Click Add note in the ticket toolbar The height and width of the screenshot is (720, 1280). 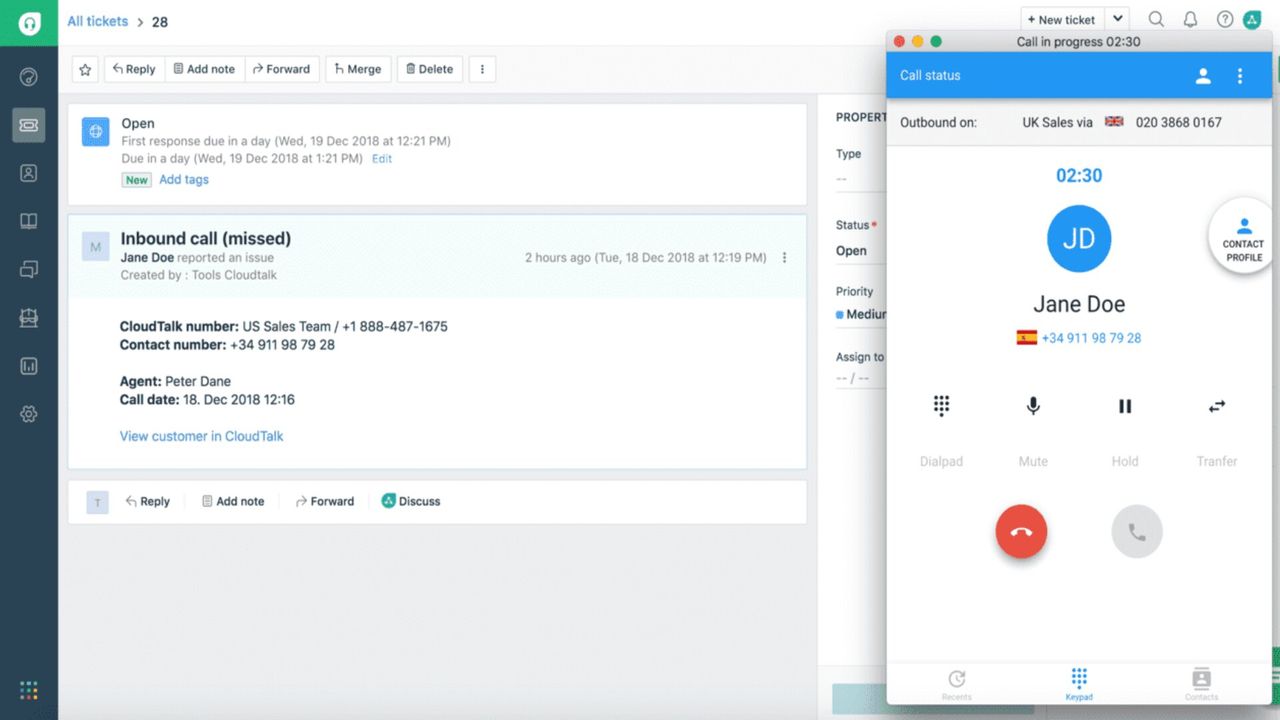pos(204,69)
